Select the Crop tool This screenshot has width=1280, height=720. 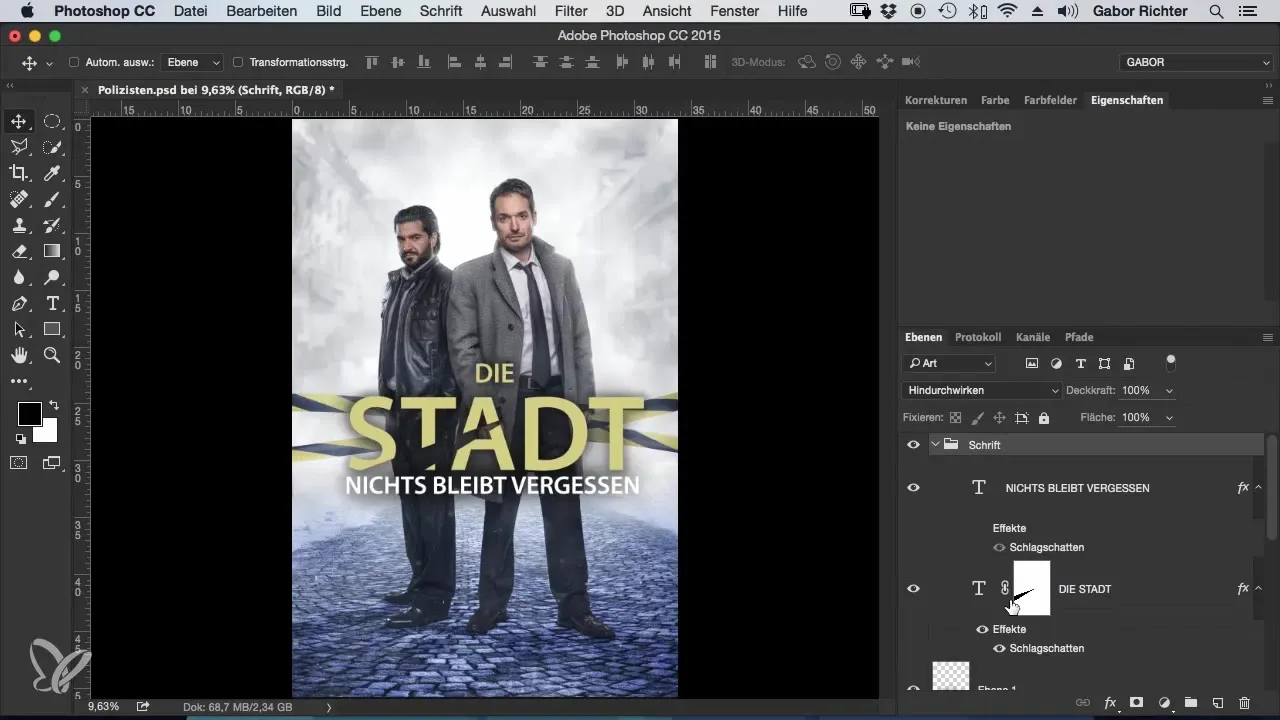(x=19, y=173)
